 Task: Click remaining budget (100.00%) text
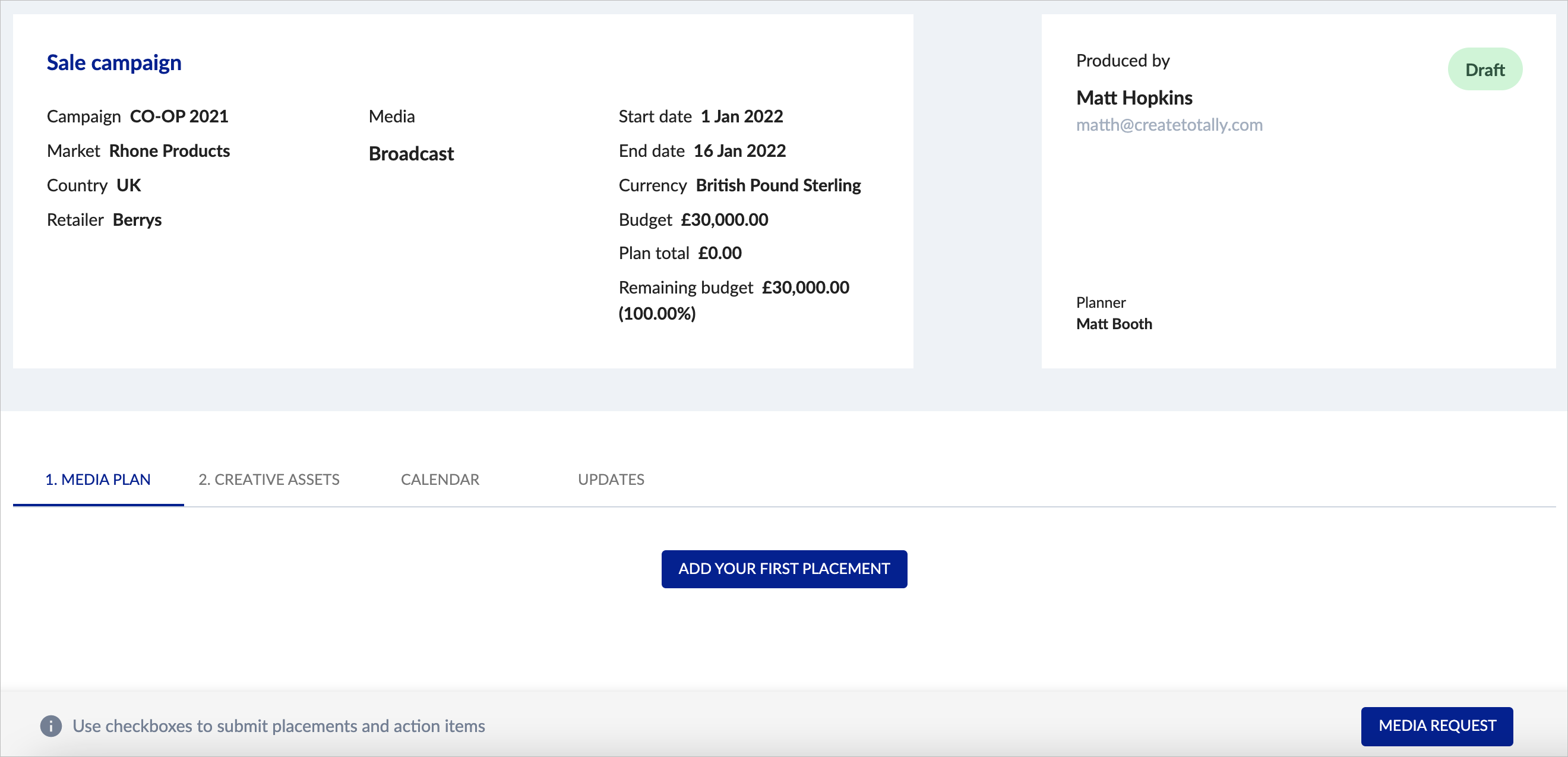point(657,314)
